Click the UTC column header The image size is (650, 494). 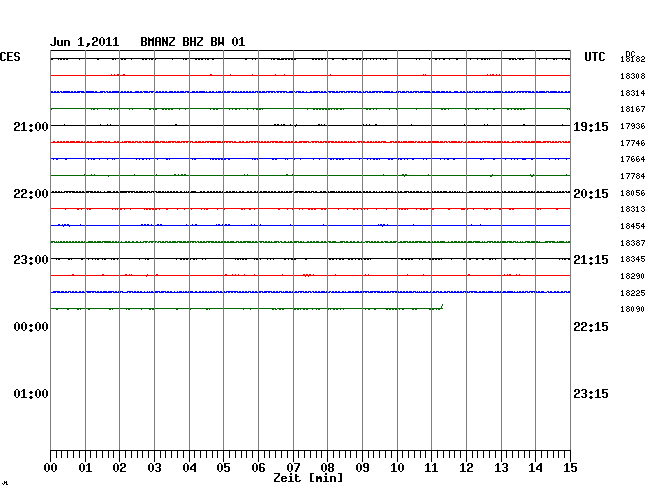[x=594, y=57]
